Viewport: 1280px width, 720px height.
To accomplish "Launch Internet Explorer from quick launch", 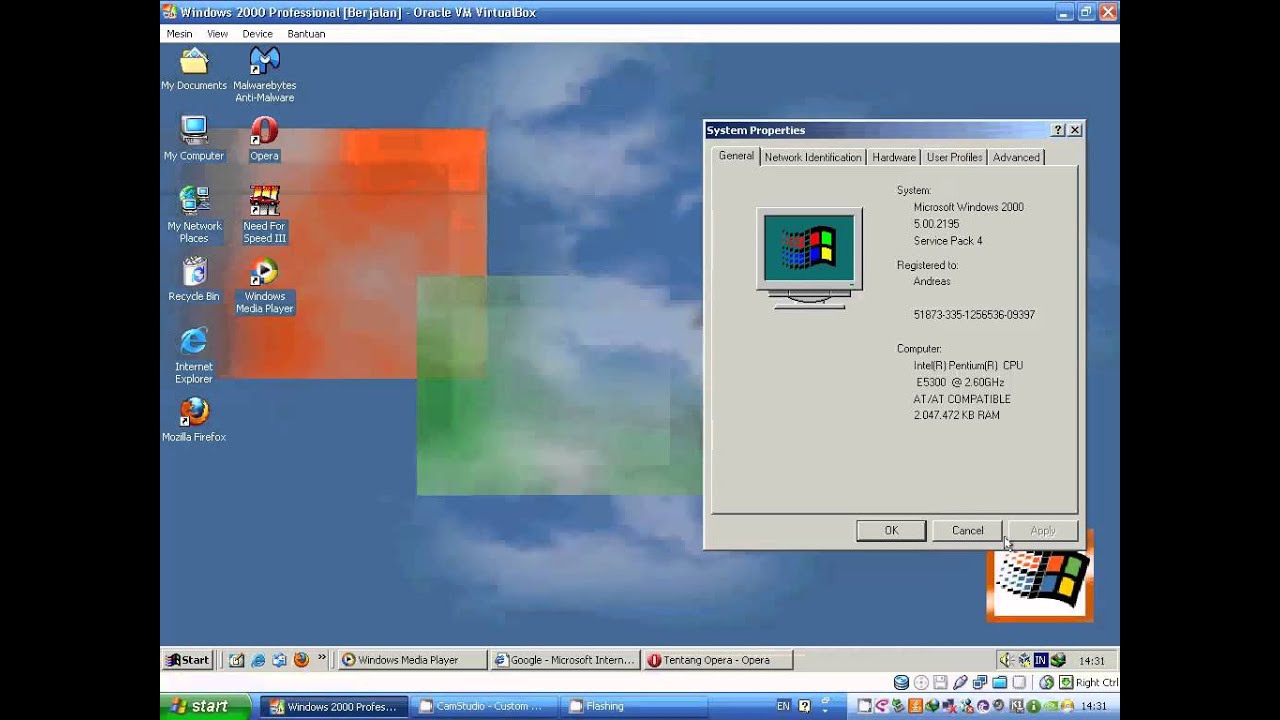I will coord(258,660).
